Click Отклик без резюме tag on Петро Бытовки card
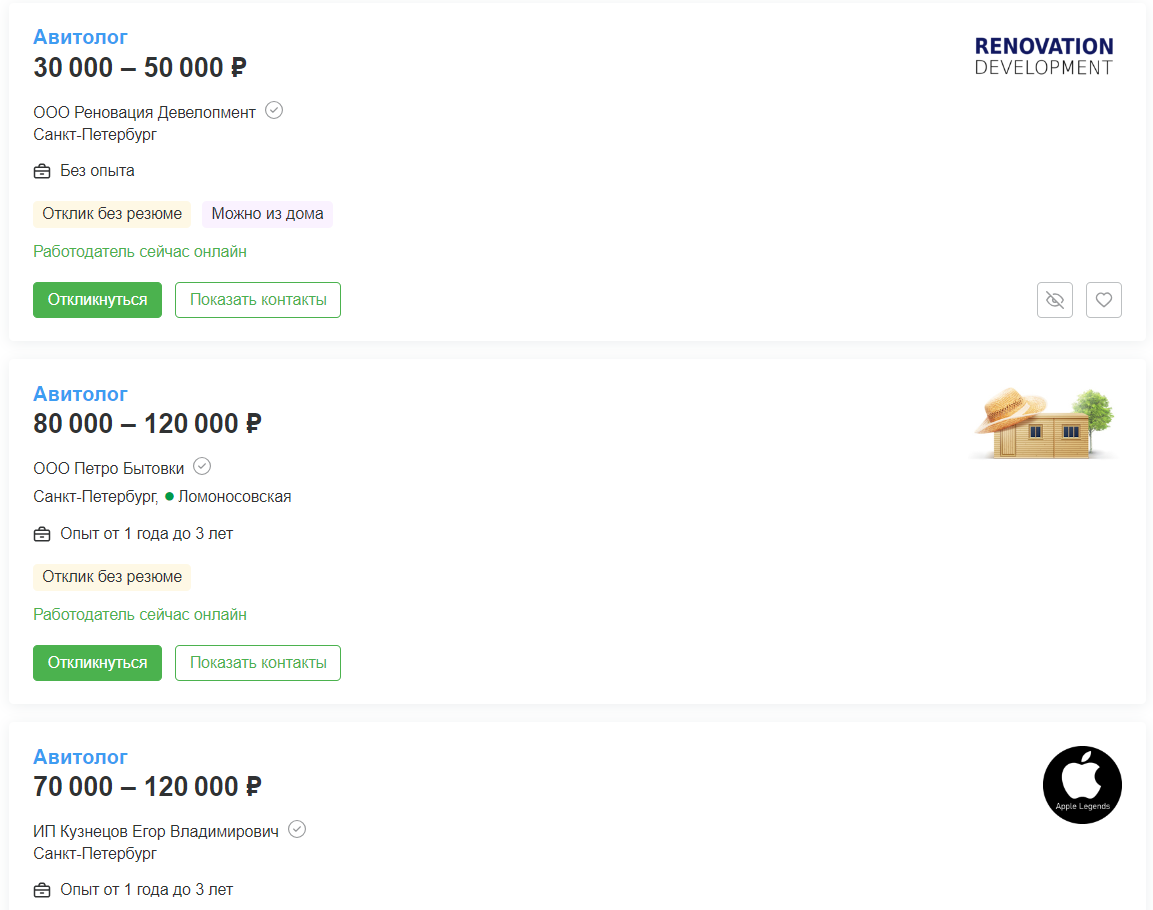This screenshot has height=910, width=1153. click(x=112, y=577)
